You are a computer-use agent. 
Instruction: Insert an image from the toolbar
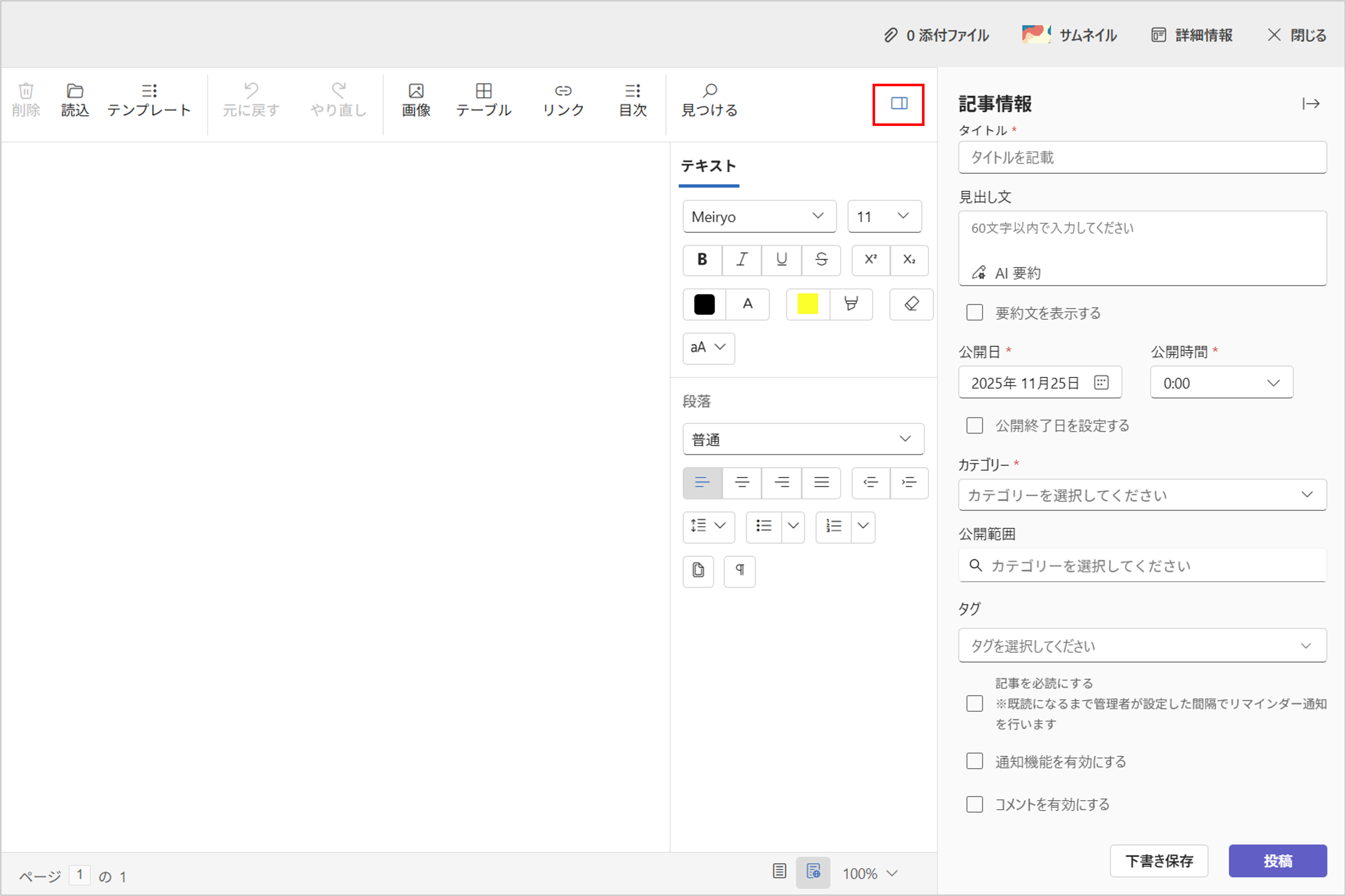click(416, 100)
